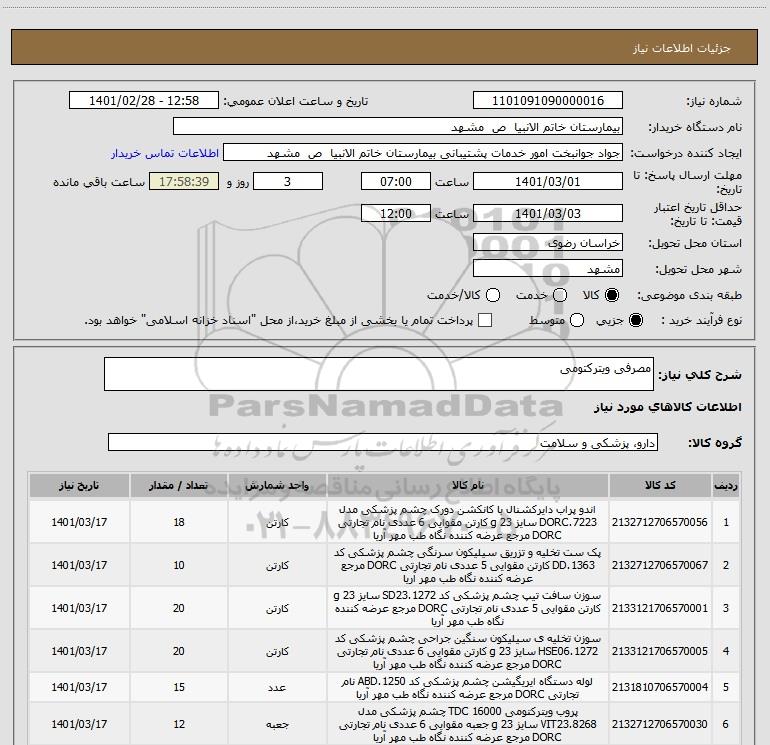
Task: Click the general description field مصرفی ویترکتومی
Action: (x=379, y=374)
